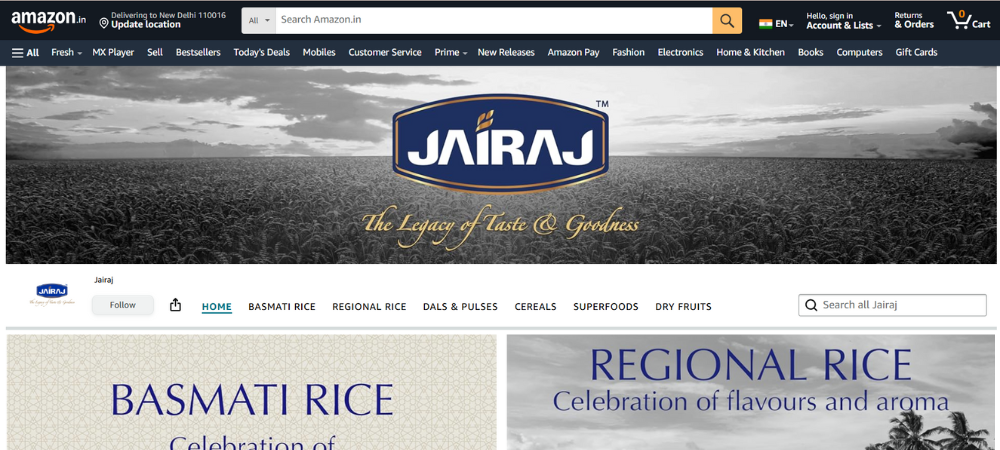Click the orange search magnifier button
Viewport: 1000px width, 450px height.
(727, 20)
